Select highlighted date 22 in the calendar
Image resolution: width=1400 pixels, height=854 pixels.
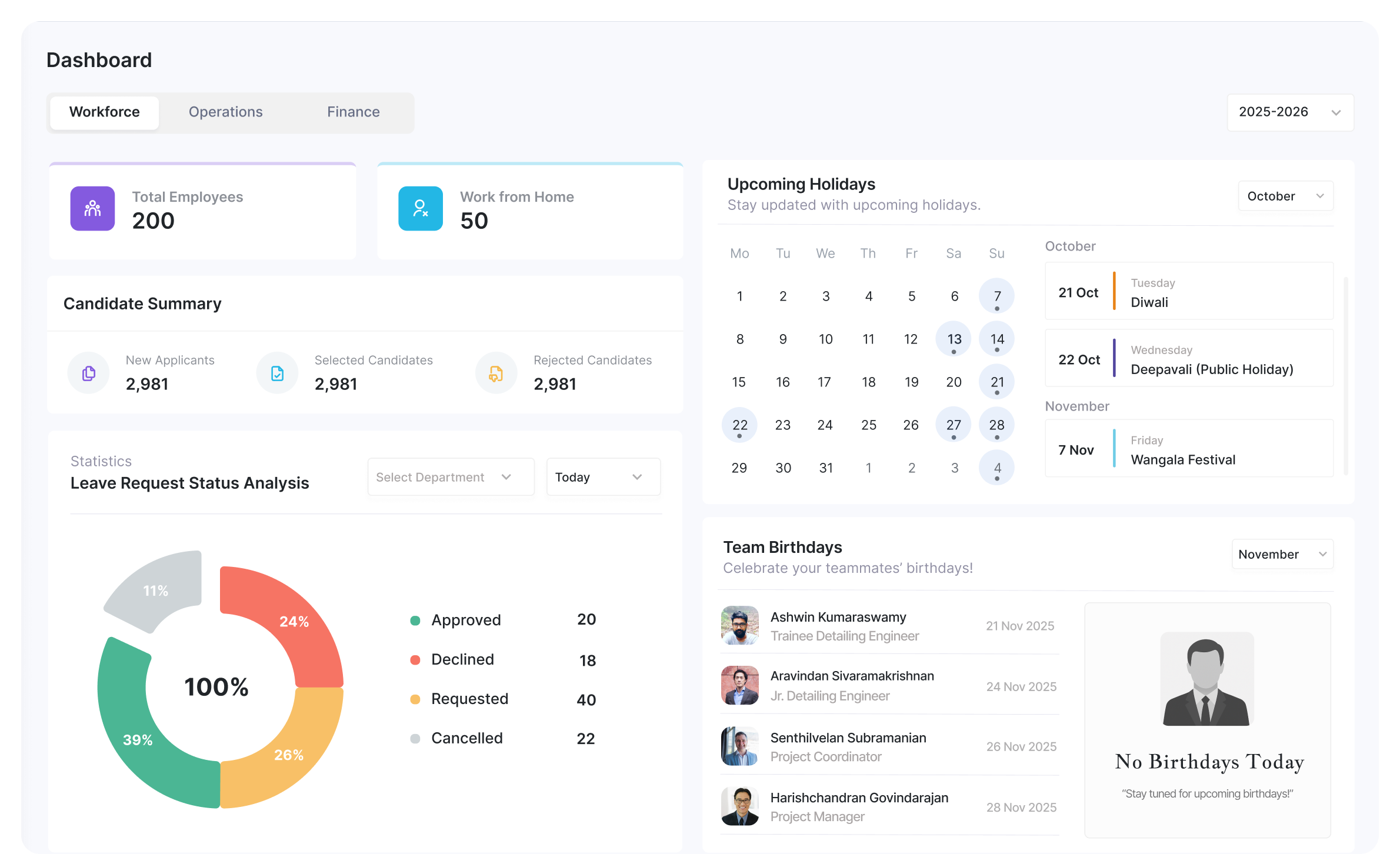[739, 425]
